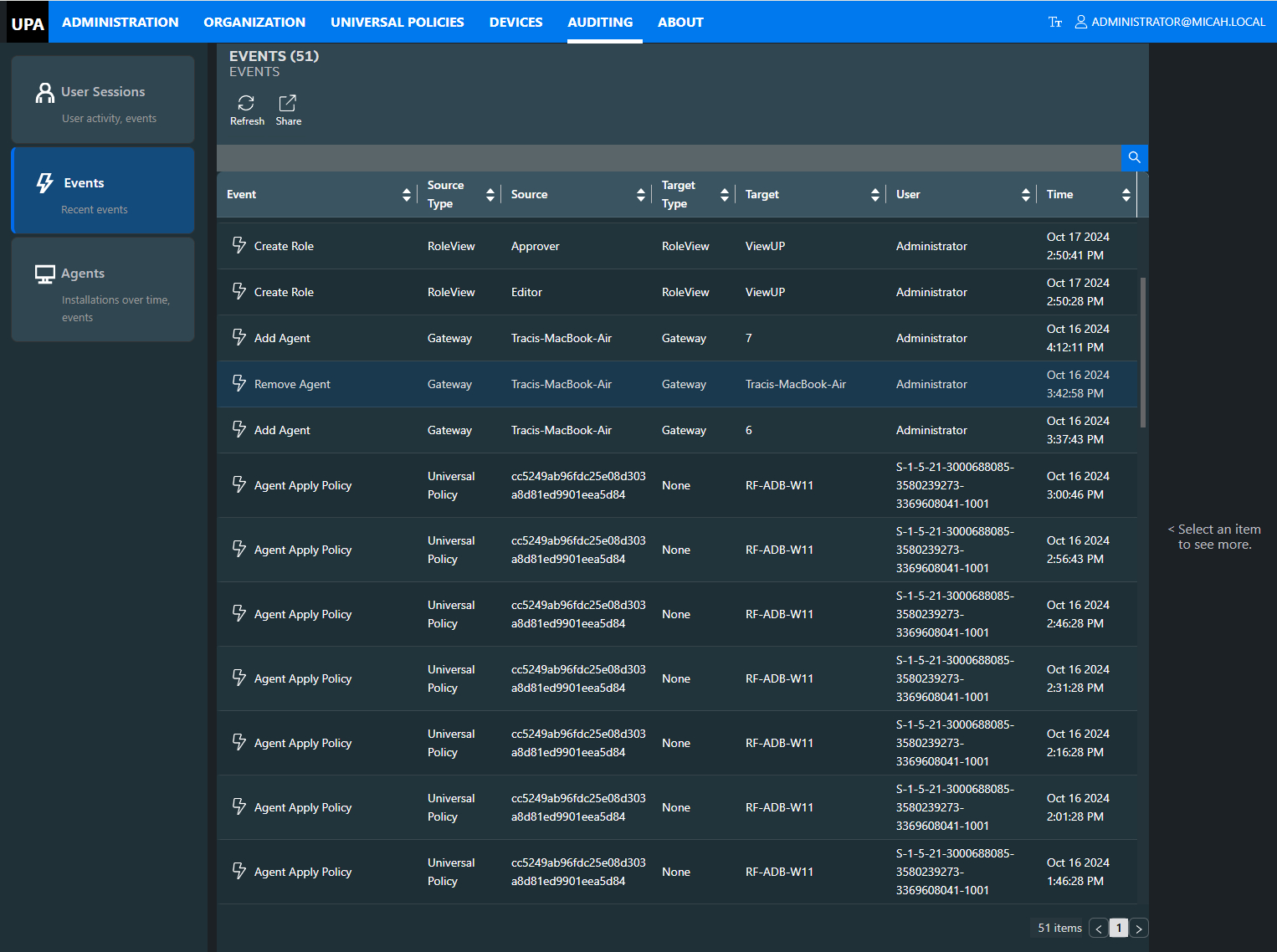The image size is (1277, 952).
Task: Click lightning icon of Remove Agent event
Action: click(x=239, y=383)
